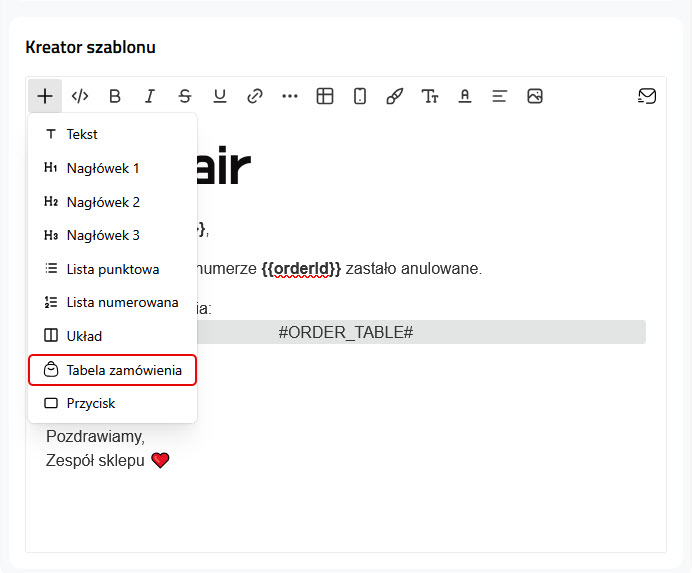Image resolution: width=693 pixels, height=573 pixels.
Task: Open the text color picker
Action: (x=465, y=96)
